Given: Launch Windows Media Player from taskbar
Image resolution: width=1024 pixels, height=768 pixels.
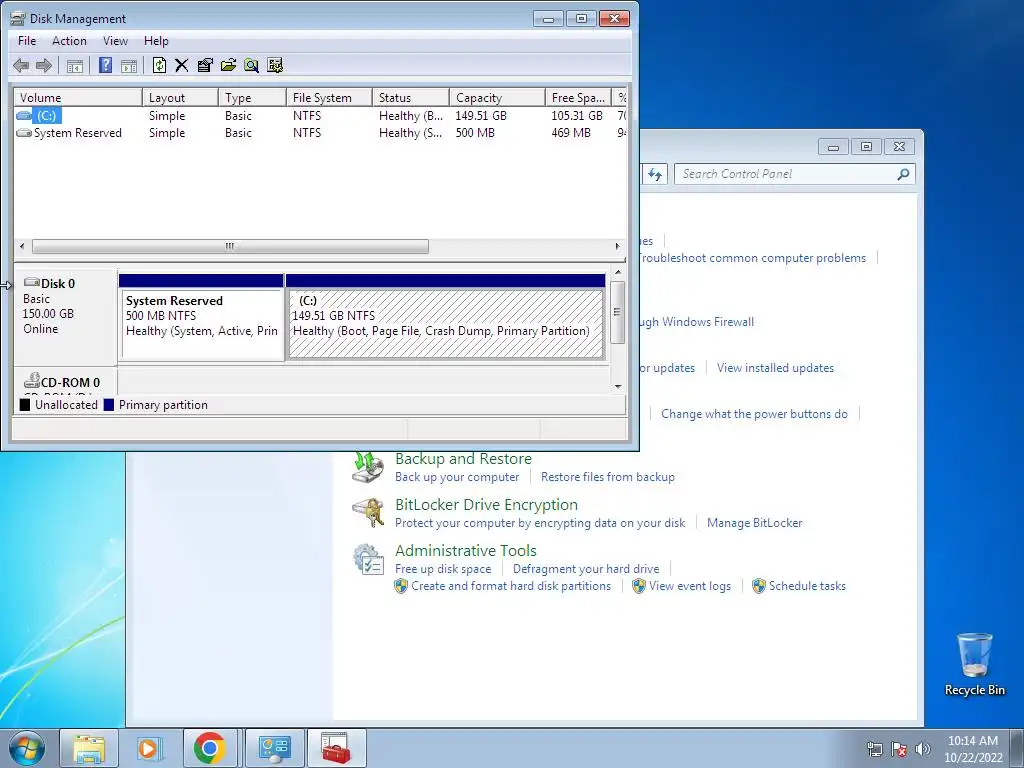Looking at the screenshot, I should click(148, 748).
